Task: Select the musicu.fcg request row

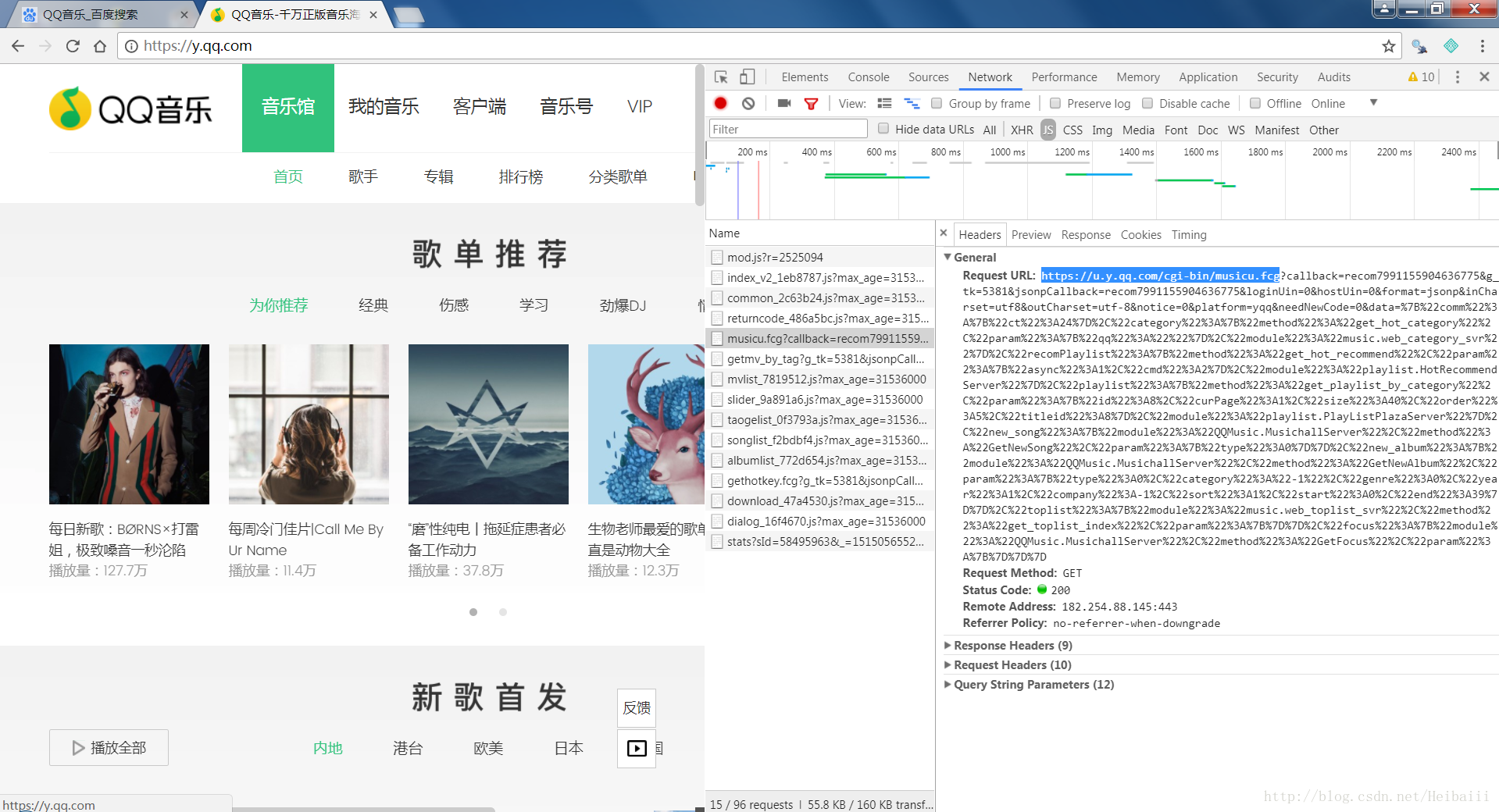Action: coord(819,338)
